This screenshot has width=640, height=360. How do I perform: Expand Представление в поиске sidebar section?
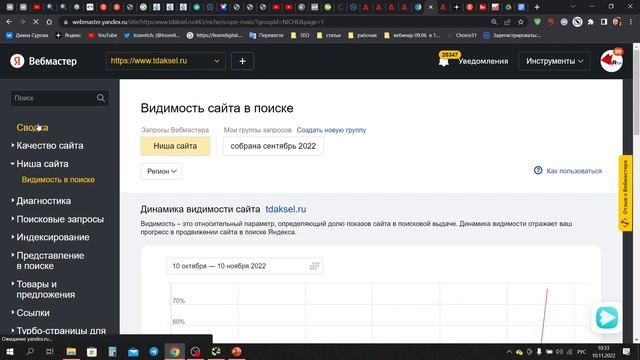click(x=50, y=260)
